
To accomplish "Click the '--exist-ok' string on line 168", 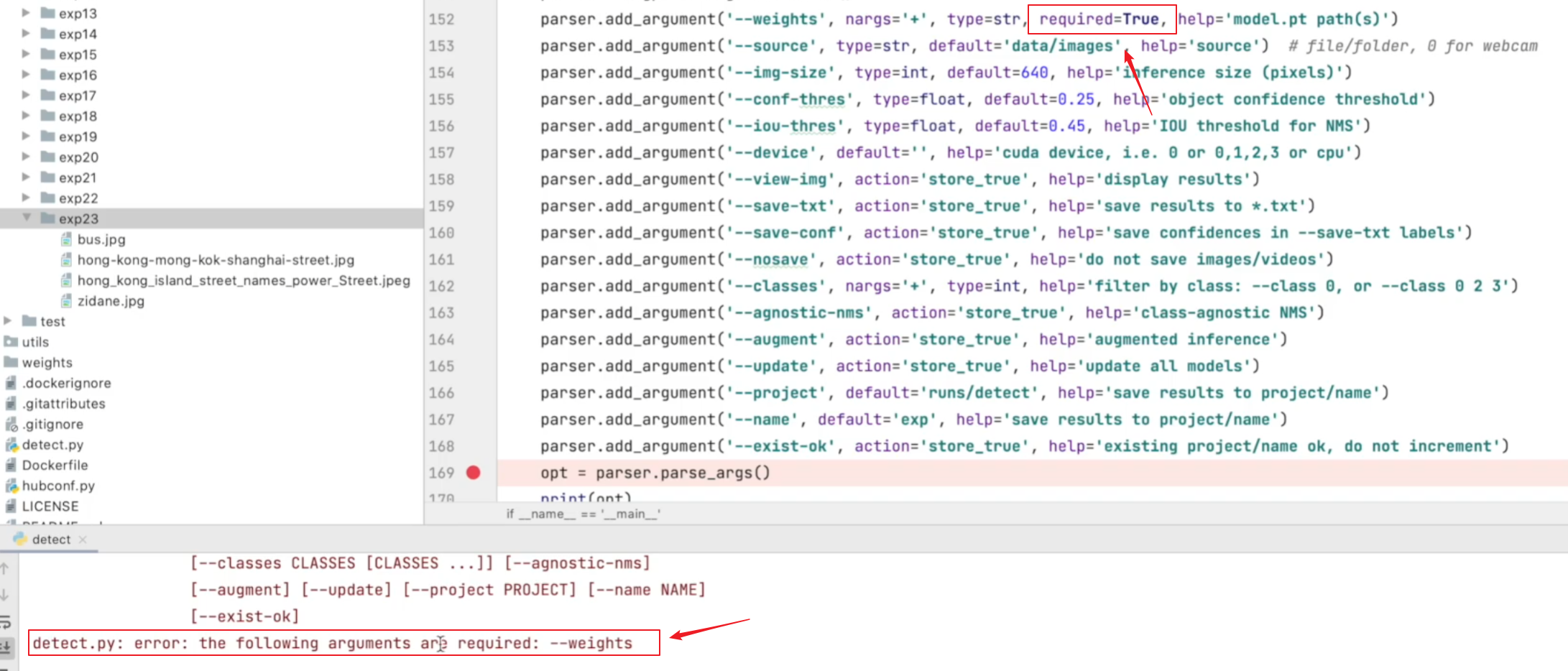I will (x=781, y=446).
